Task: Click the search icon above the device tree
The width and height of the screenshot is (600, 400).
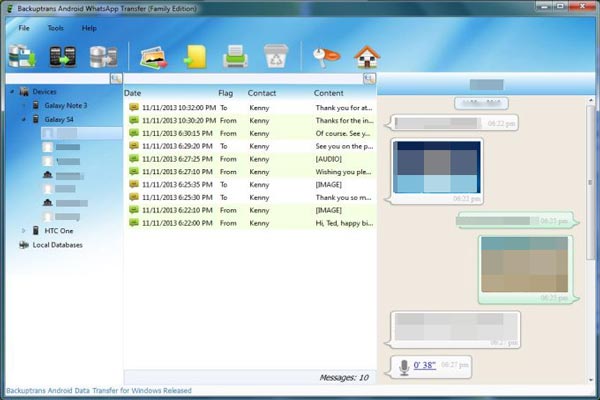Action: pyautogui.click(x=116, y=79)
